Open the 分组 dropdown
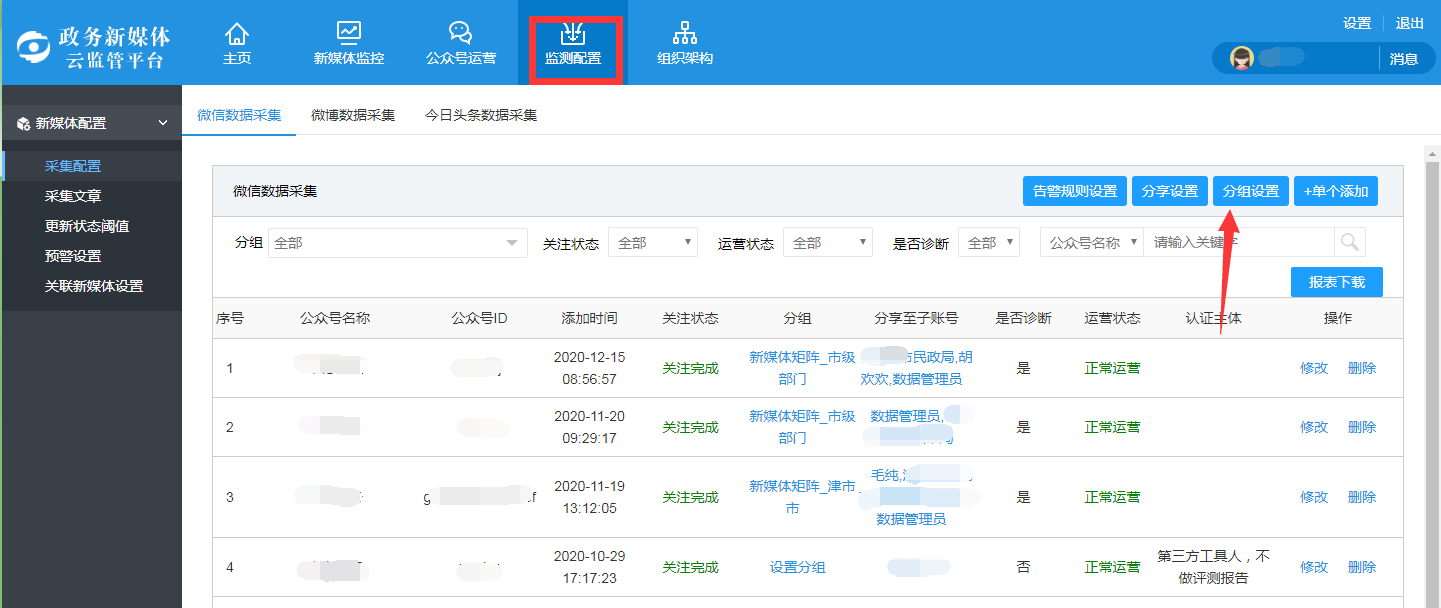The height and width of the screenshot is (608, 1441). point(397,243)
